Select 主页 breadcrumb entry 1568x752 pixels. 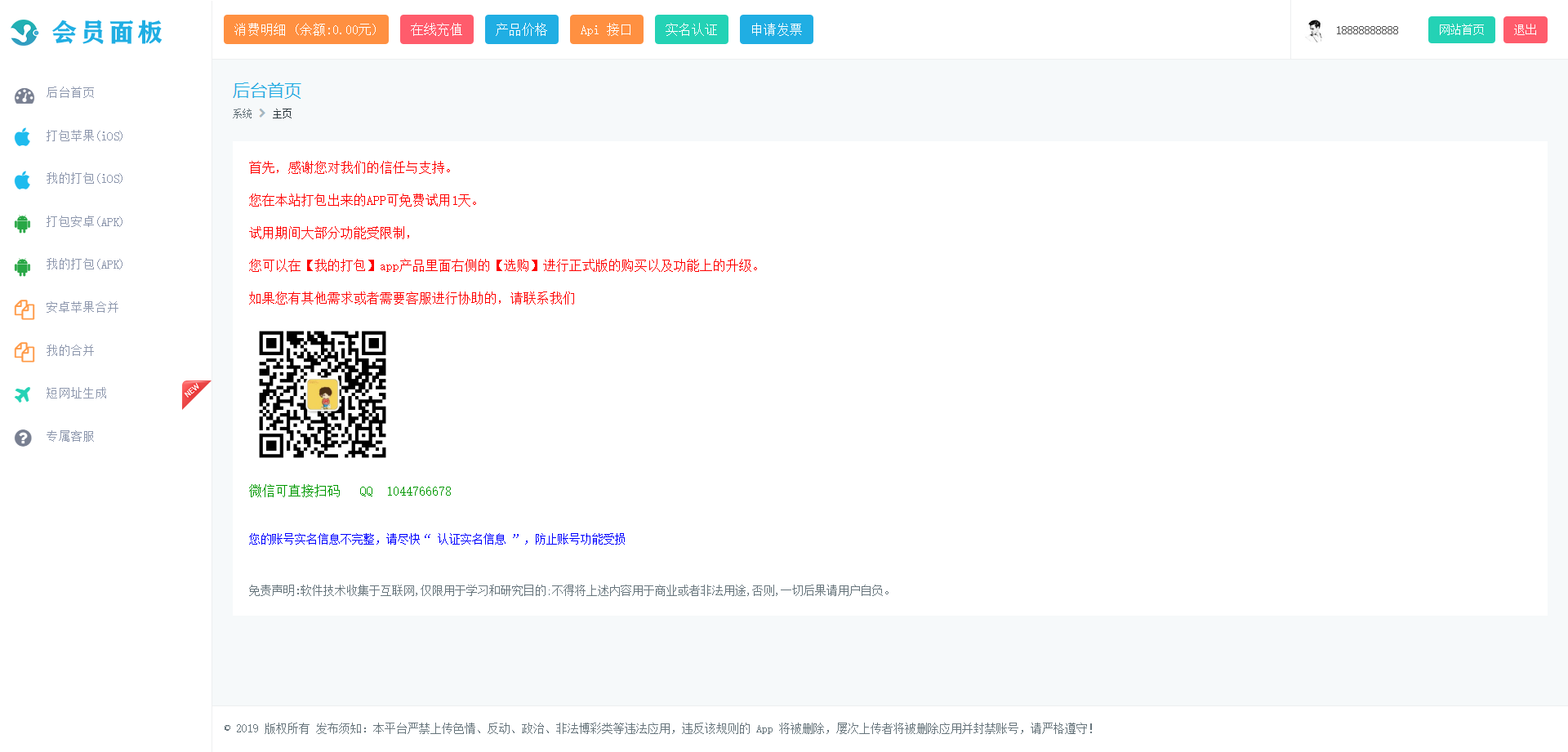click(x=282, y=113)
